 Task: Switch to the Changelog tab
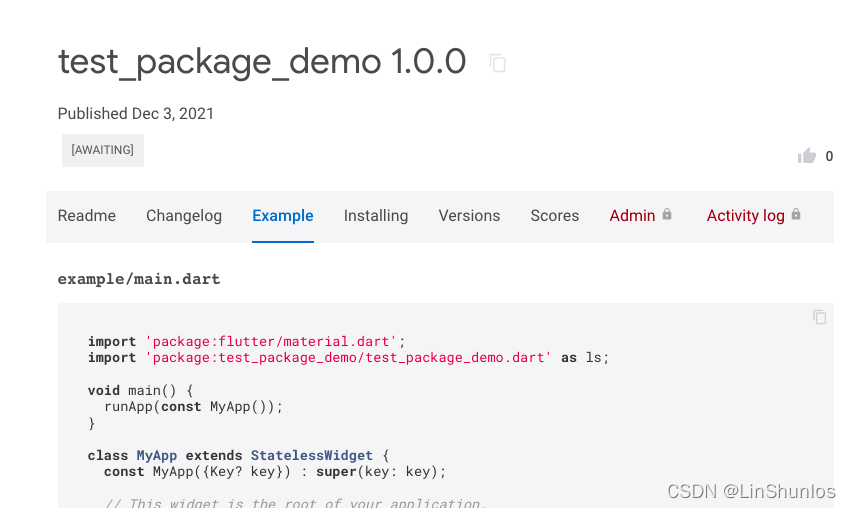click(184, 215)
